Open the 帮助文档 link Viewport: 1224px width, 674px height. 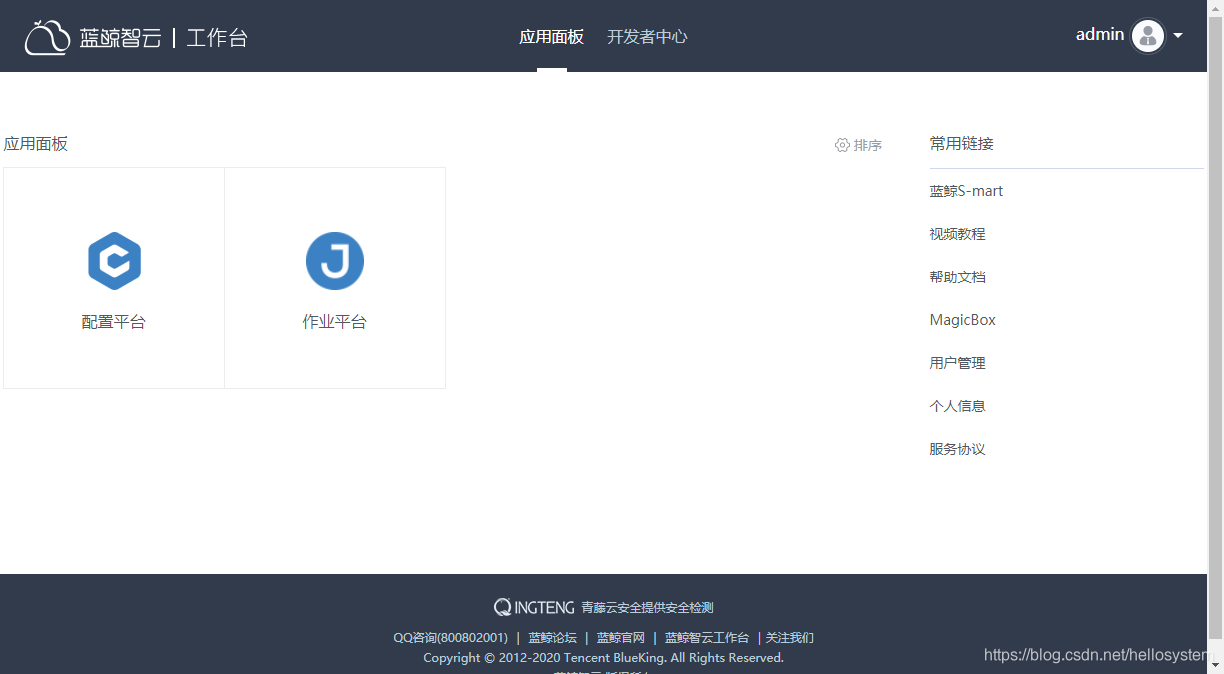coord(957,277)
